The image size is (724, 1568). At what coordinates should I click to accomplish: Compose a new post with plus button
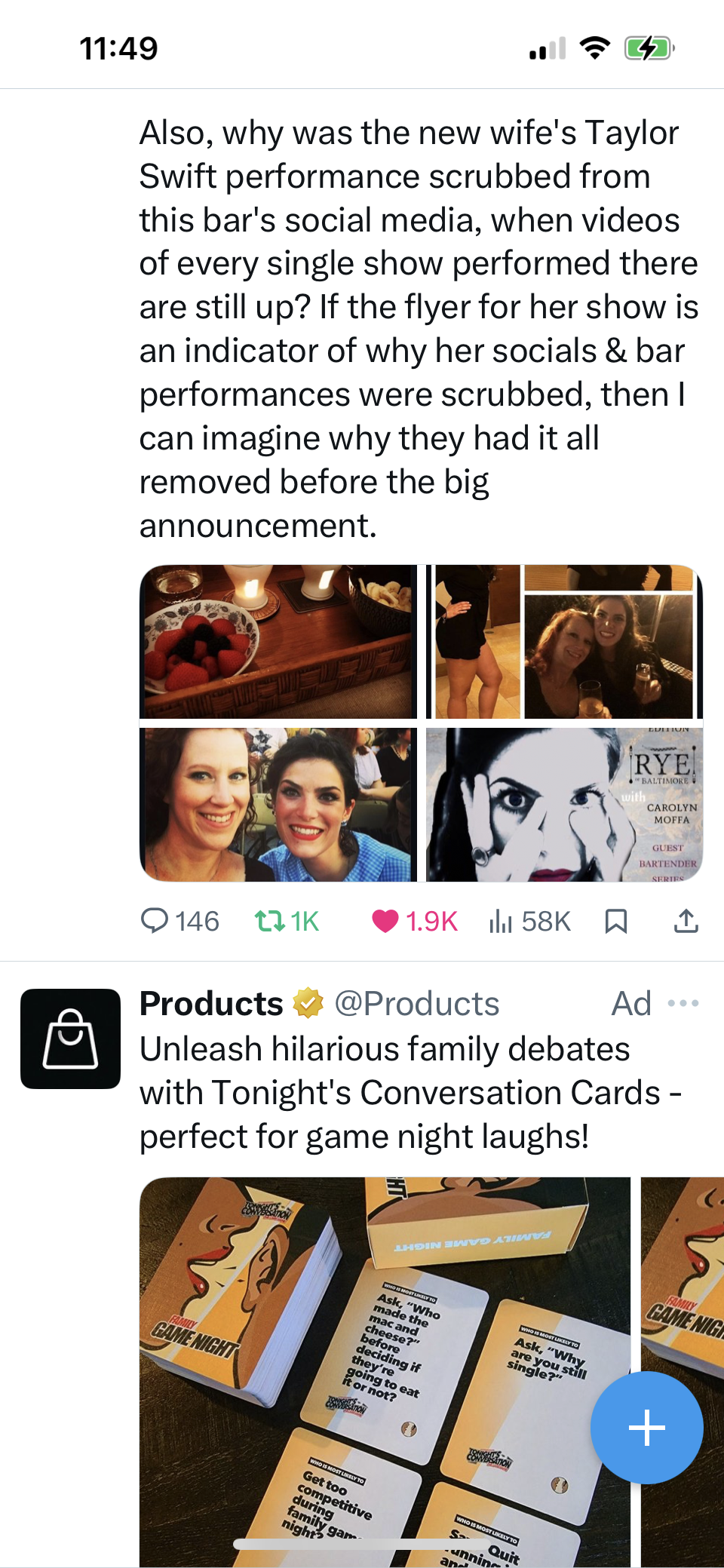[x=646, y=1427]
